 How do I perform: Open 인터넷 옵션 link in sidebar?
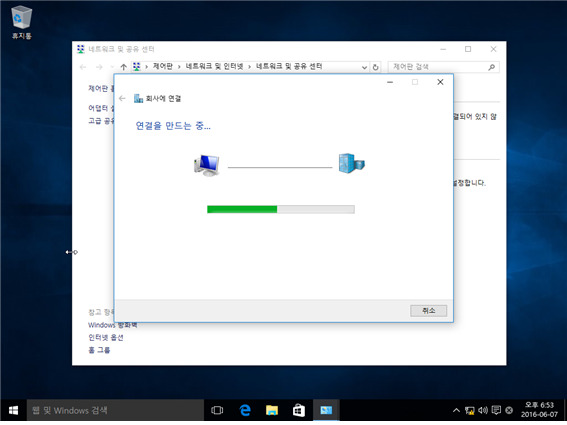106,337
